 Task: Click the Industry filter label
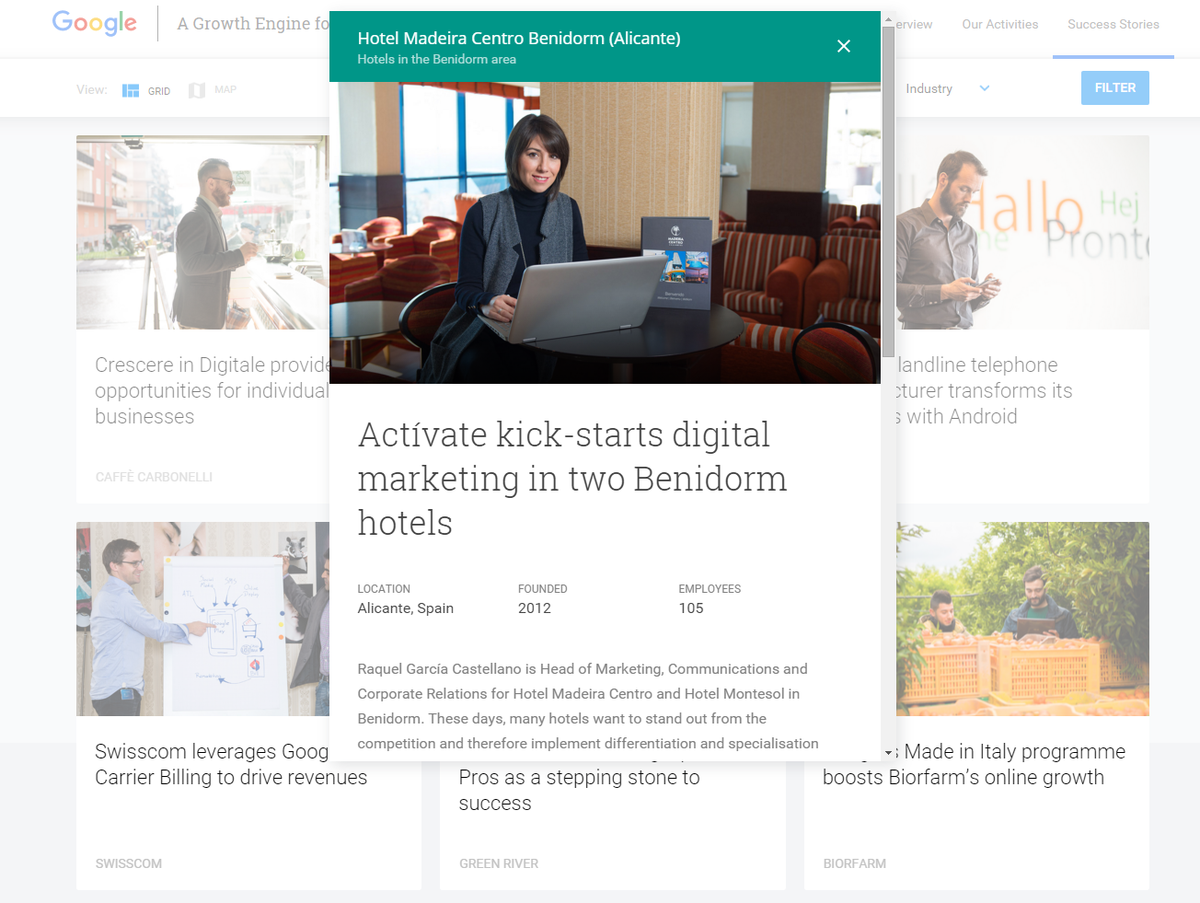(x=929, y=89)
